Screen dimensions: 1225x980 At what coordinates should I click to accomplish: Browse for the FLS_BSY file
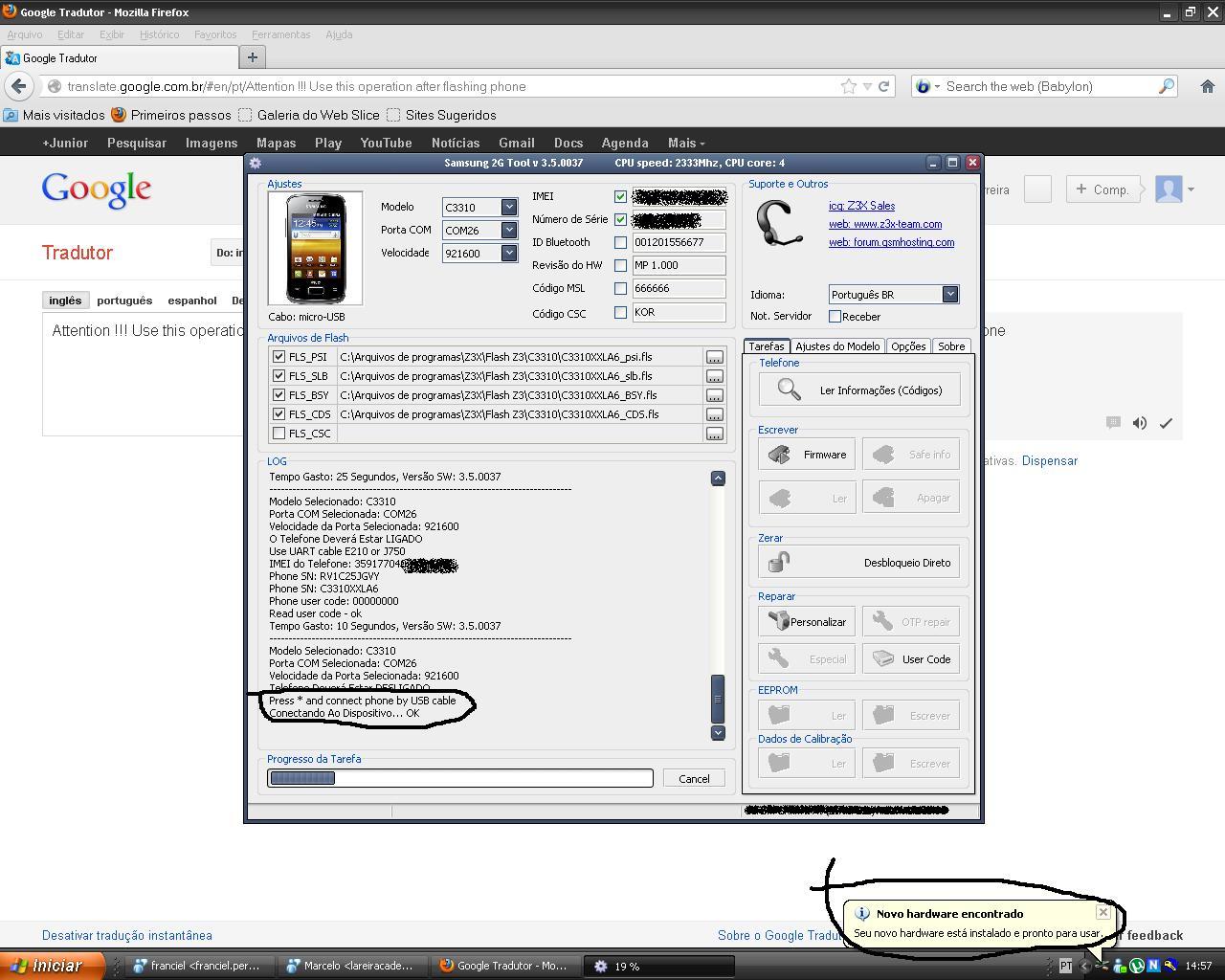(714, 395)
